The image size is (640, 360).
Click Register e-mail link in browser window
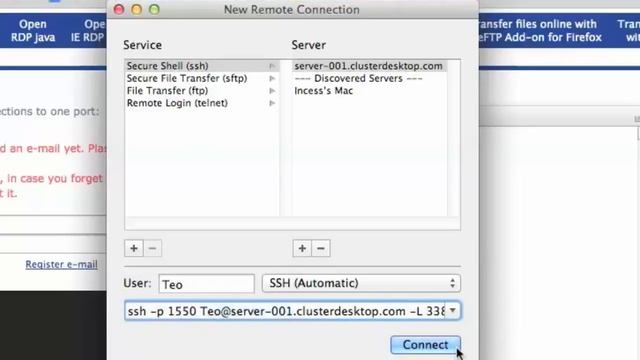(x=61, y=264)
